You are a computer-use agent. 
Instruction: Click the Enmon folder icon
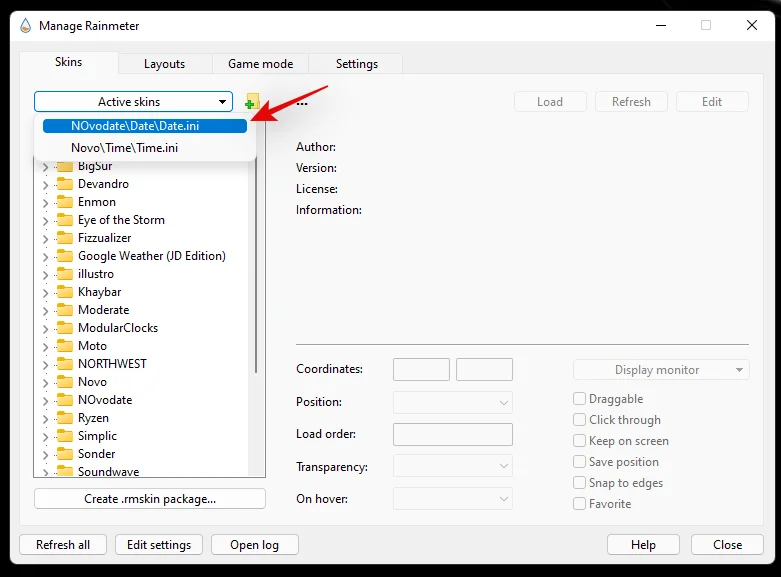point(65,202)
